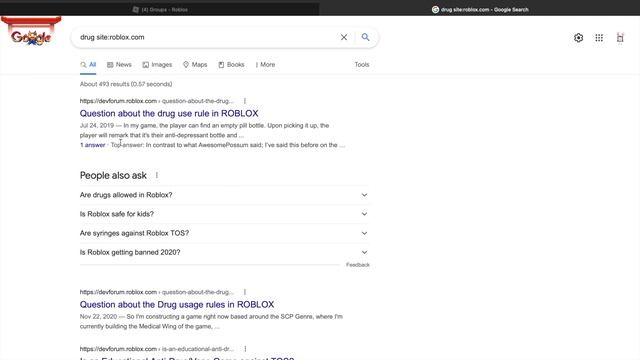This screenshot has height=360, width=640.
Task: Open the Google apps grid icon
Action: [599, 38]
